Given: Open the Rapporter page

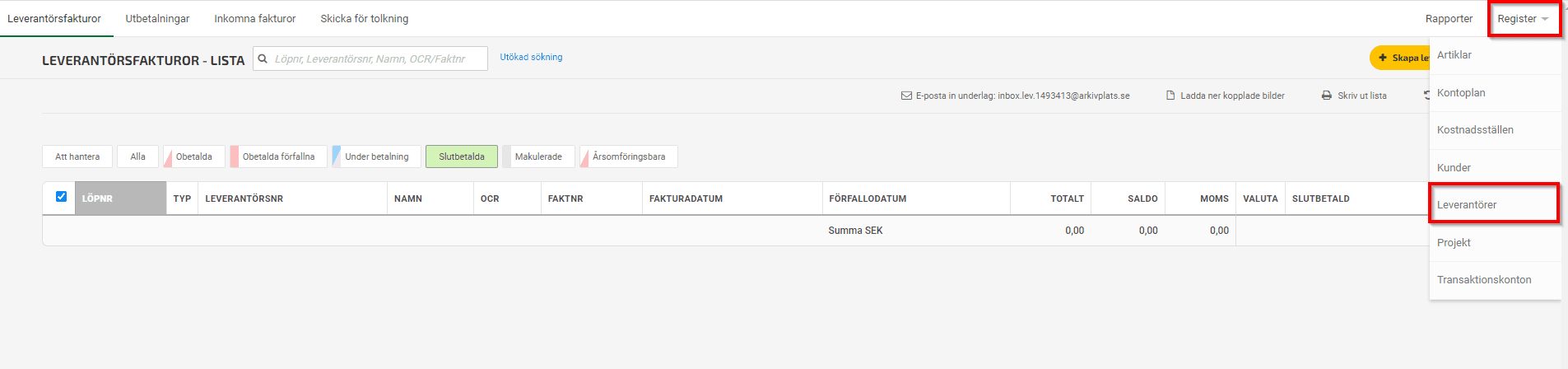Looking at the screenshot, I should tap(1449, 19).
